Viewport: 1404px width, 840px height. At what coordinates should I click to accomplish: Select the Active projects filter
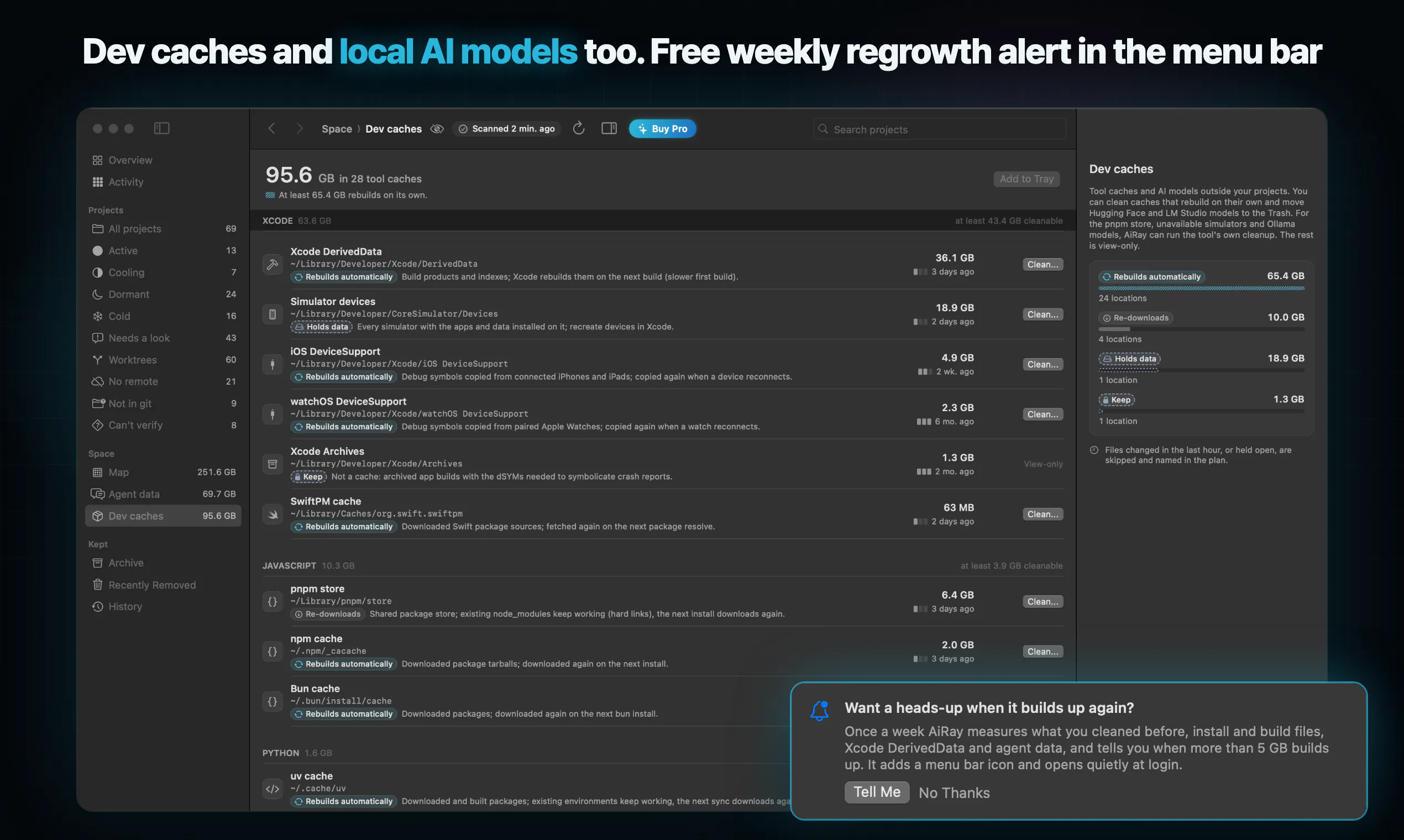pyautogui.click(x=163, y=250)
